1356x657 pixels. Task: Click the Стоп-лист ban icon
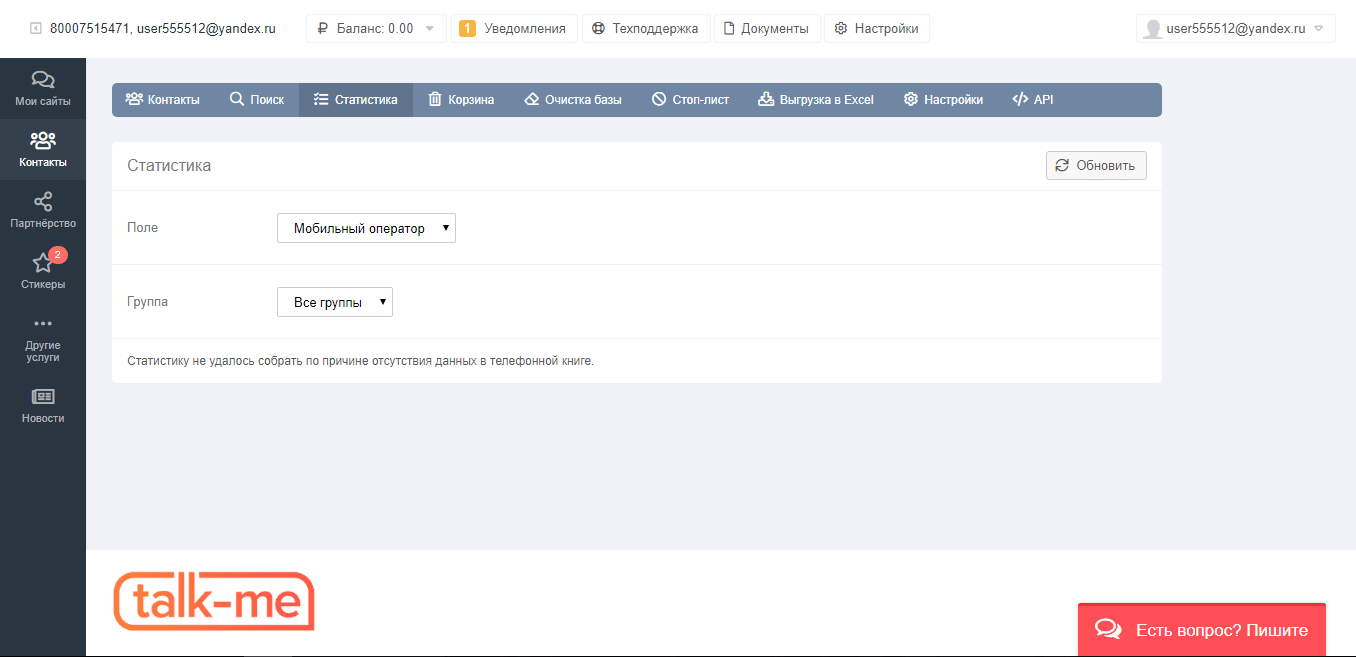(x=659, y=100)
